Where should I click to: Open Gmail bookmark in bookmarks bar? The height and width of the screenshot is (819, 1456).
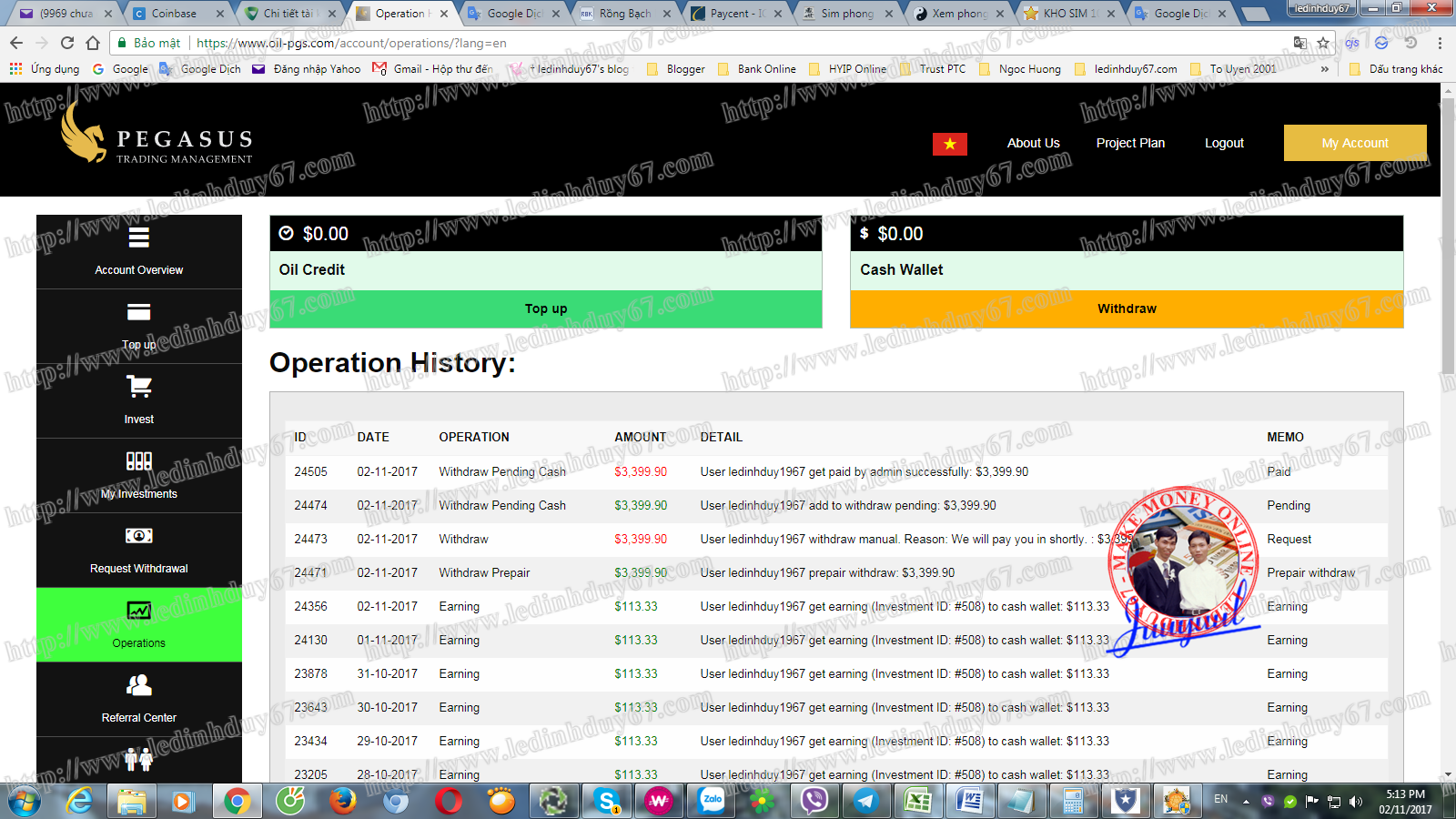click(x=432, y=69)
